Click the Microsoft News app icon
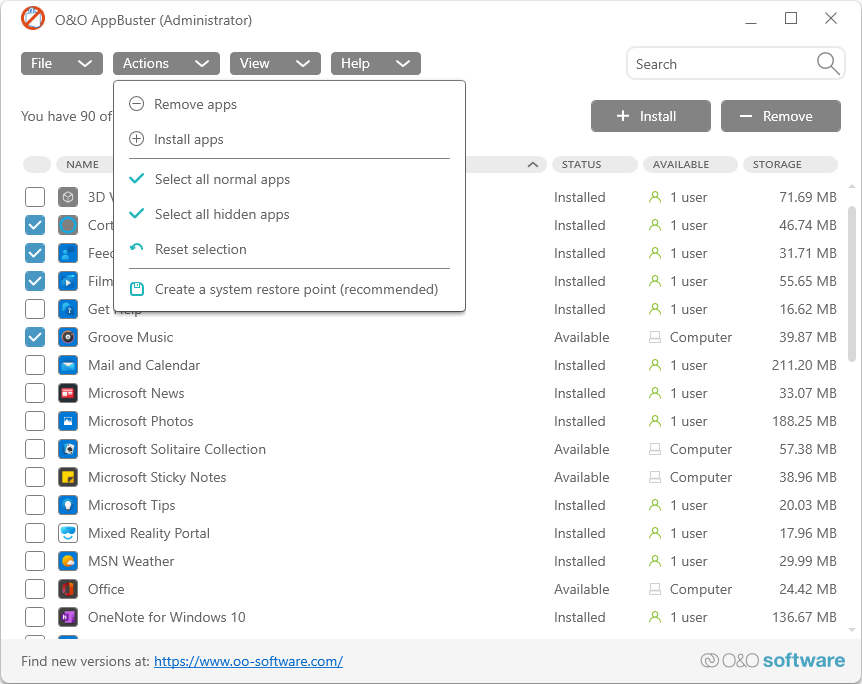Image resolution: width=862 pixels, height=684 pixels. [68, 393]
